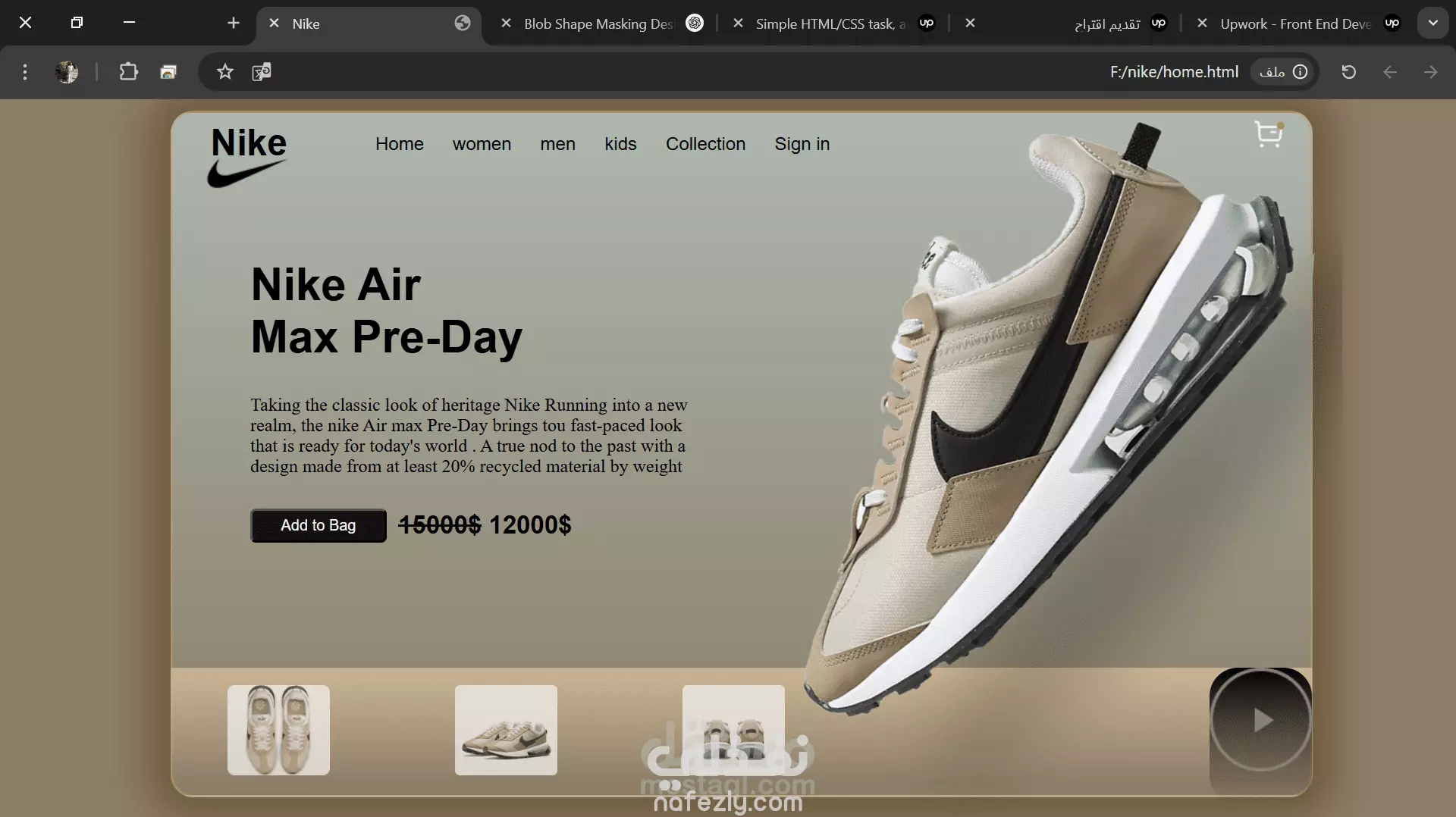Screen dimensions: 1456x817
Task: Click the Nike Air Max Pre-Day heading
Action: coord(387,311)
